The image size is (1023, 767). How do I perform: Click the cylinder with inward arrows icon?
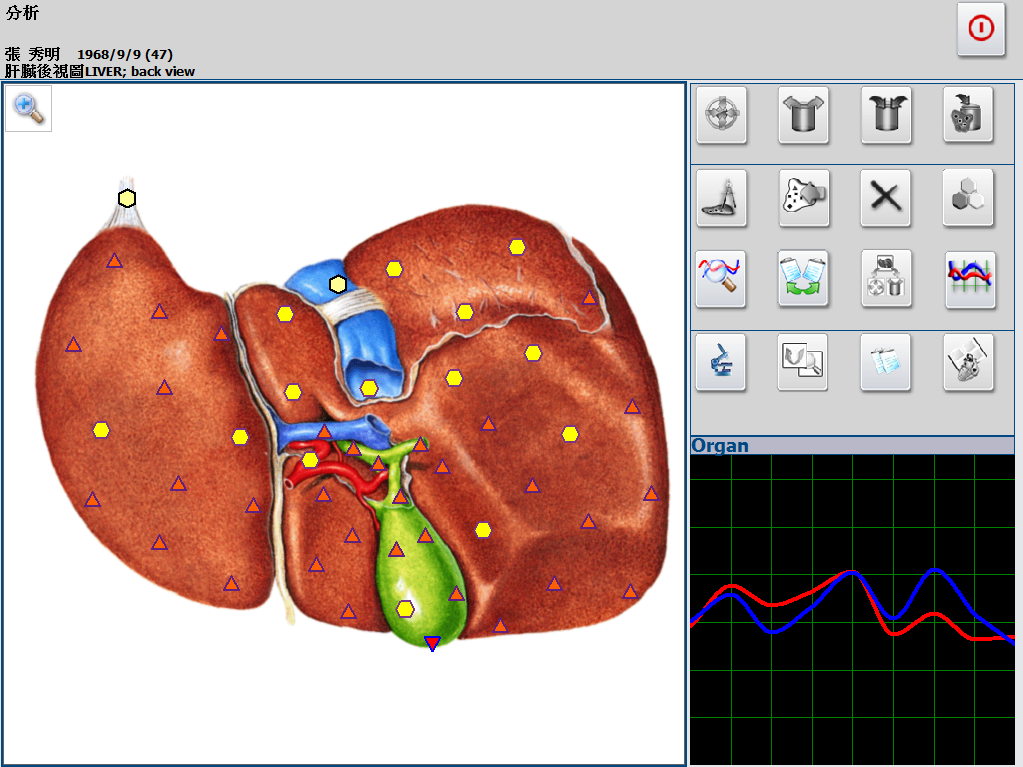click(x=885, y=115)
